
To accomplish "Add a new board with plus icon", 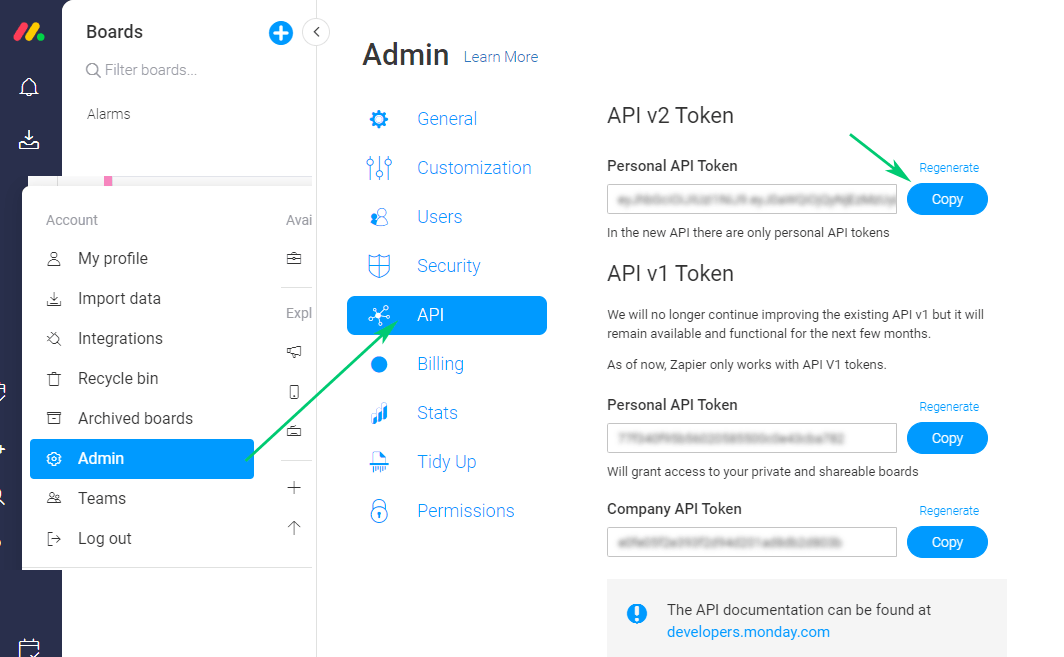I will tap(281, 33).
